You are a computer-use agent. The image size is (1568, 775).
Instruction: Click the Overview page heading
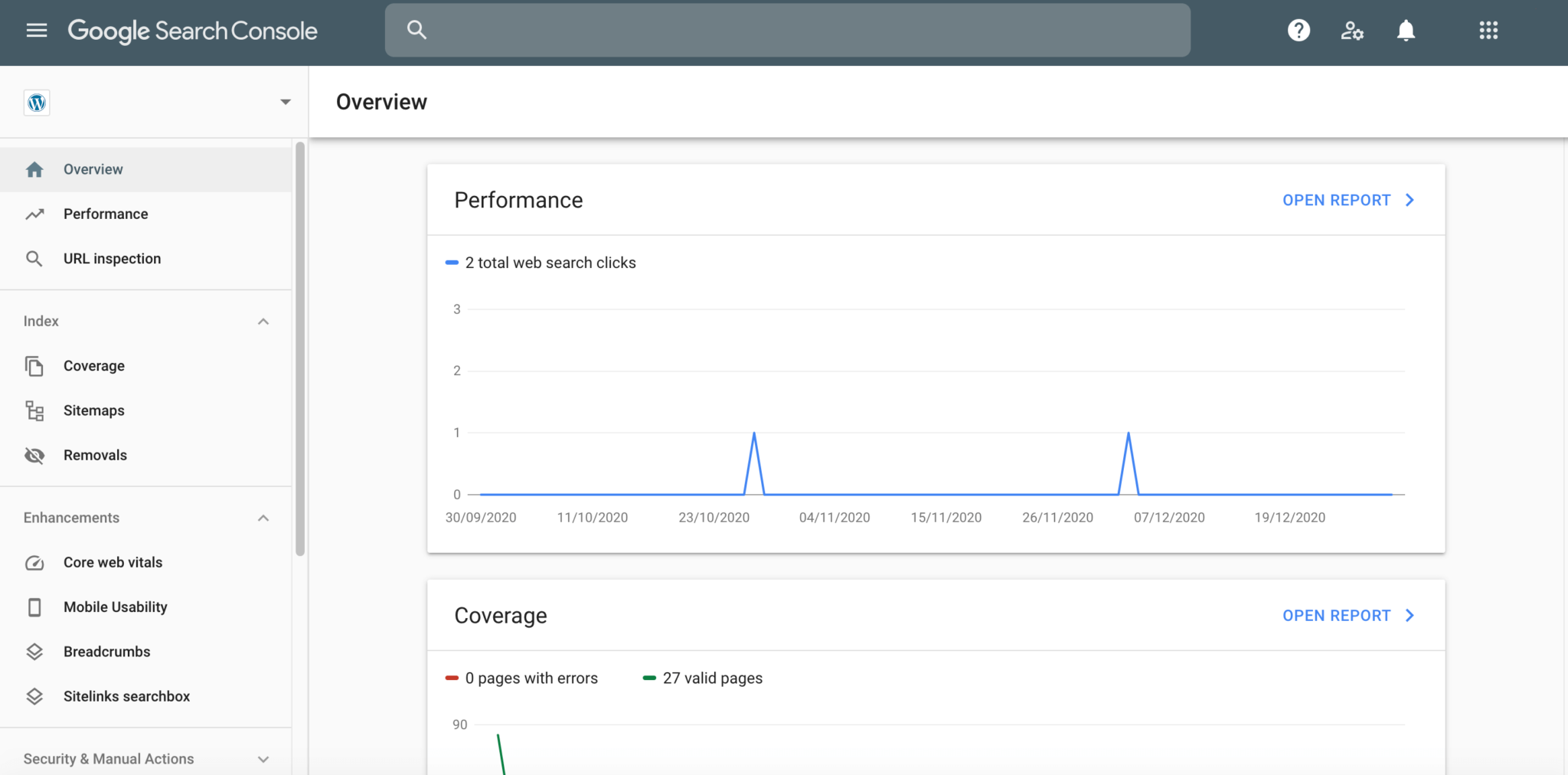[381, 102]
